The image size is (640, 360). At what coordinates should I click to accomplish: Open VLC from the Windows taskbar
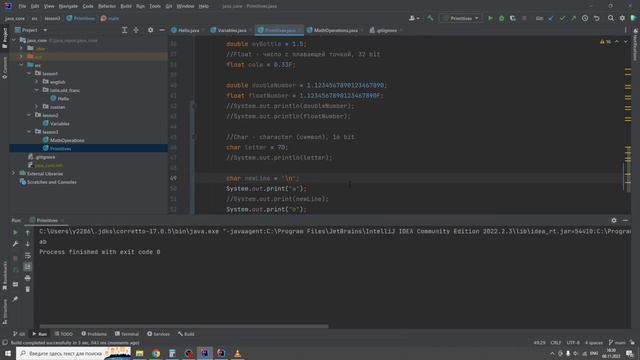click(x=237, y=353)
